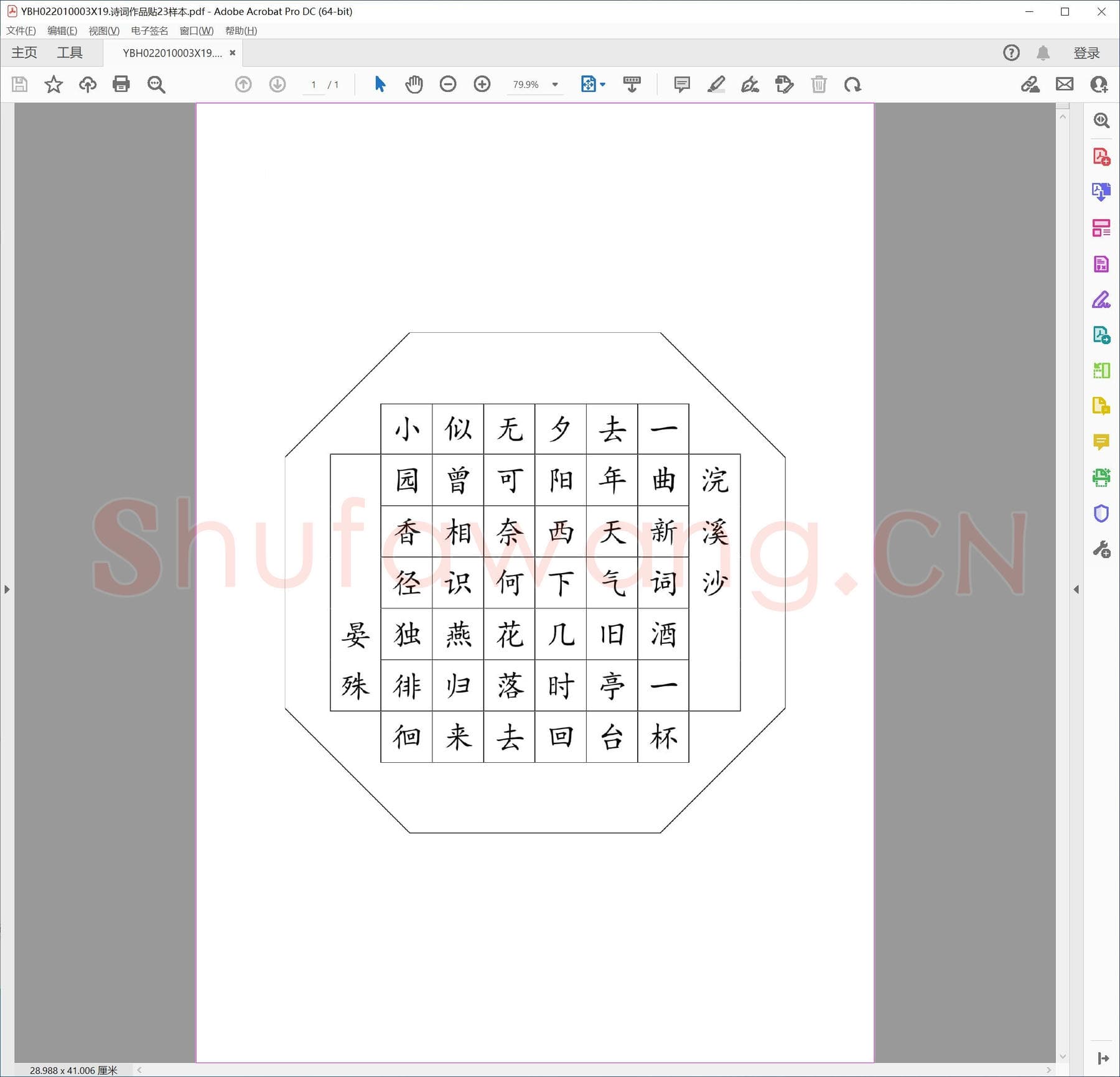Collapse the right tools pane arrow
Viewport: 1120px width, 1077px height.
pyautogui.click(x=1076, y=589)
